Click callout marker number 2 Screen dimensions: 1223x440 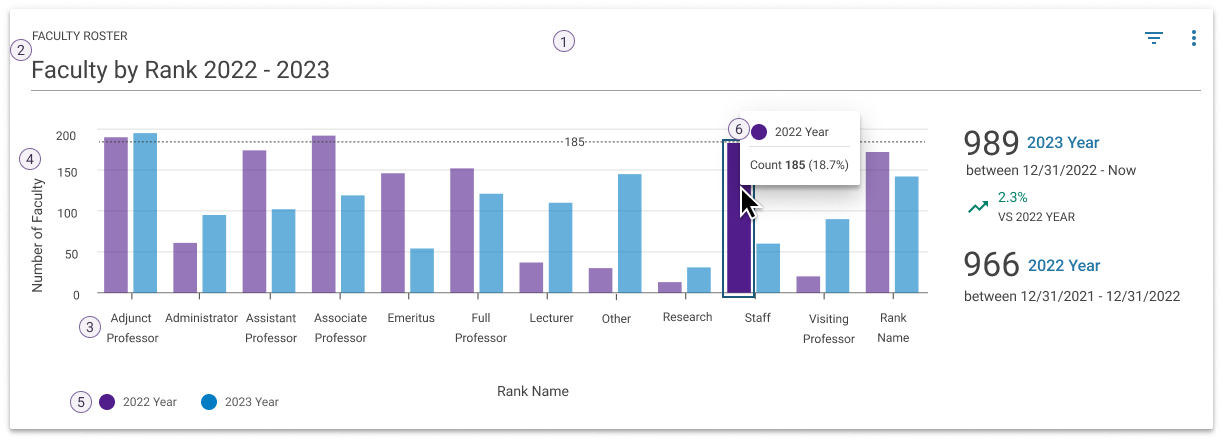tap(21, 50)
